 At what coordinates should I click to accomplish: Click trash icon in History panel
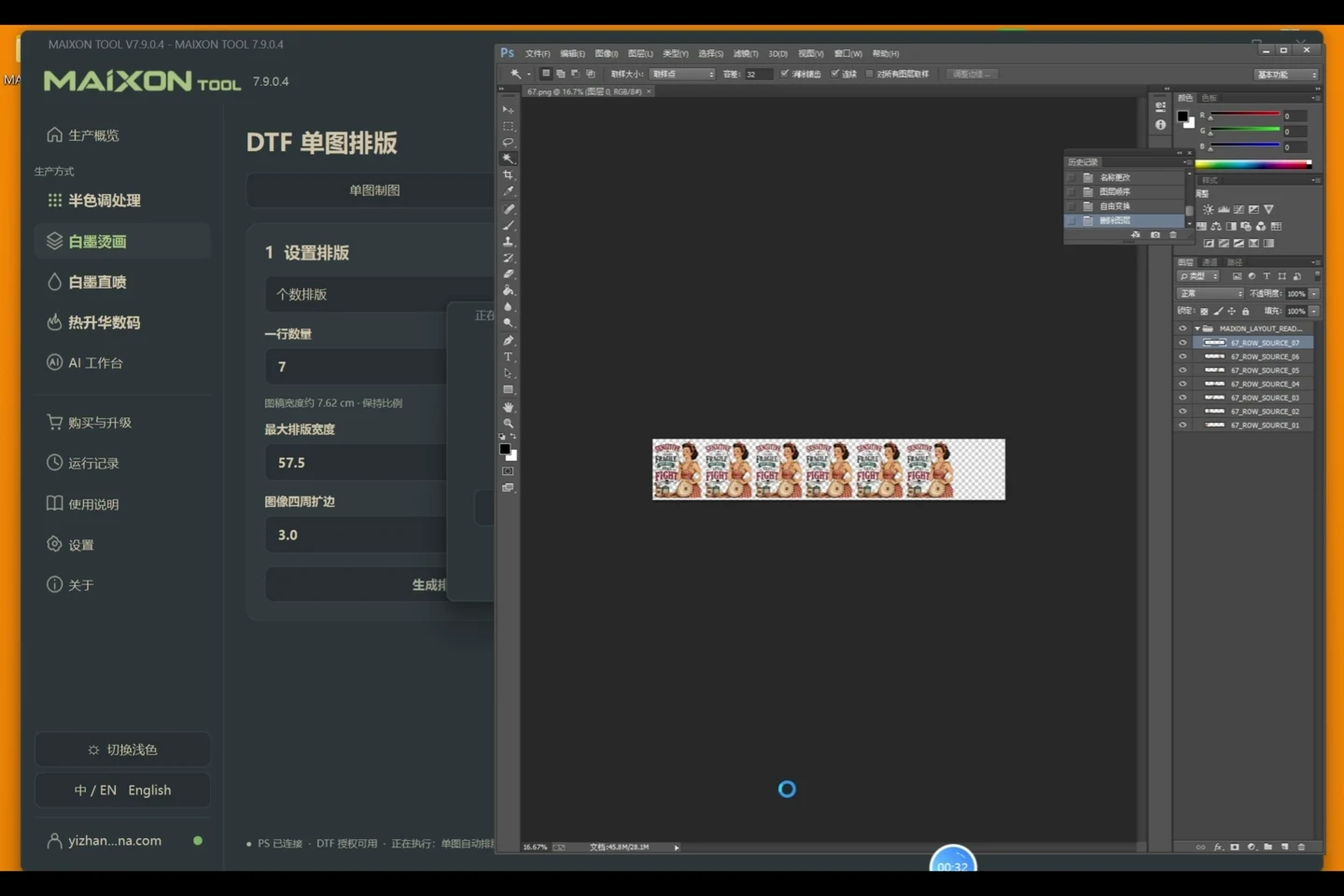click(x=1173, y=235)
